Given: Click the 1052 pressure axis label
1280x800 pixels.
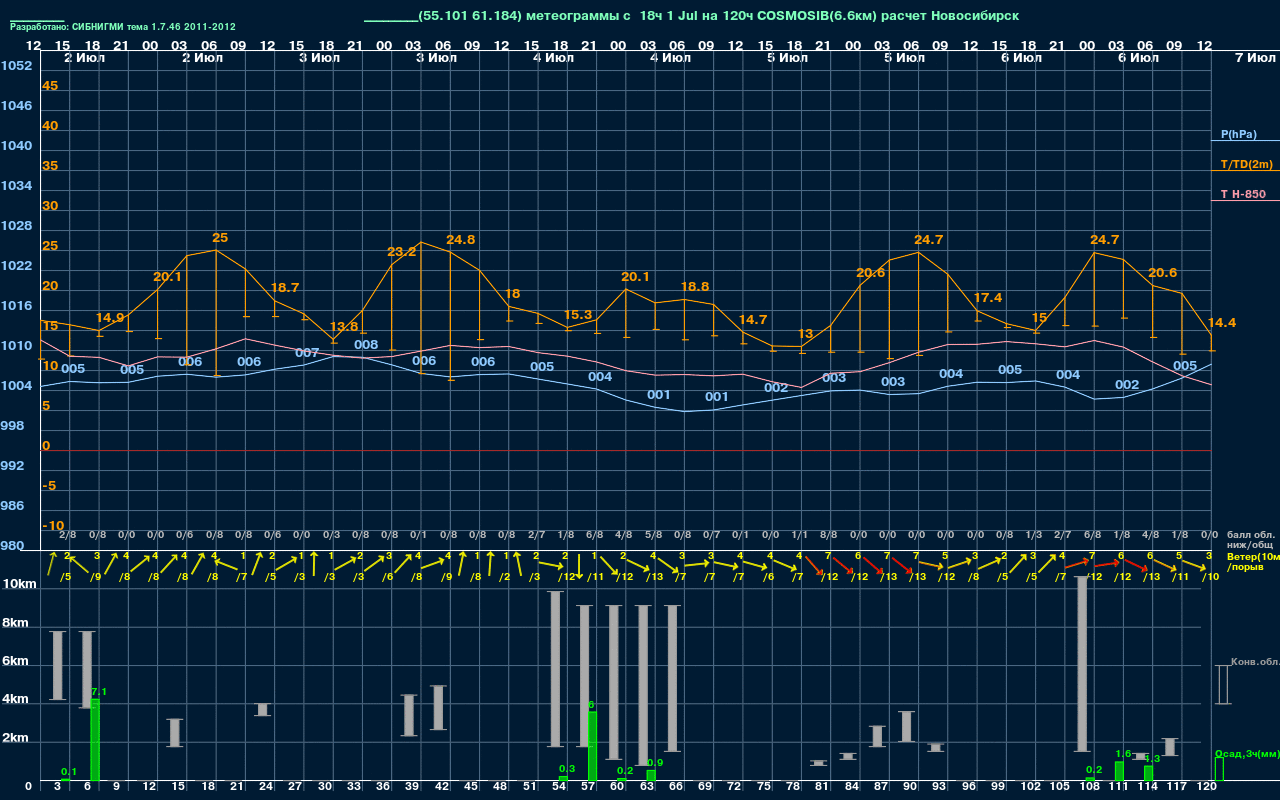Looking at the screenshot, I should click(x=17, y=66).
